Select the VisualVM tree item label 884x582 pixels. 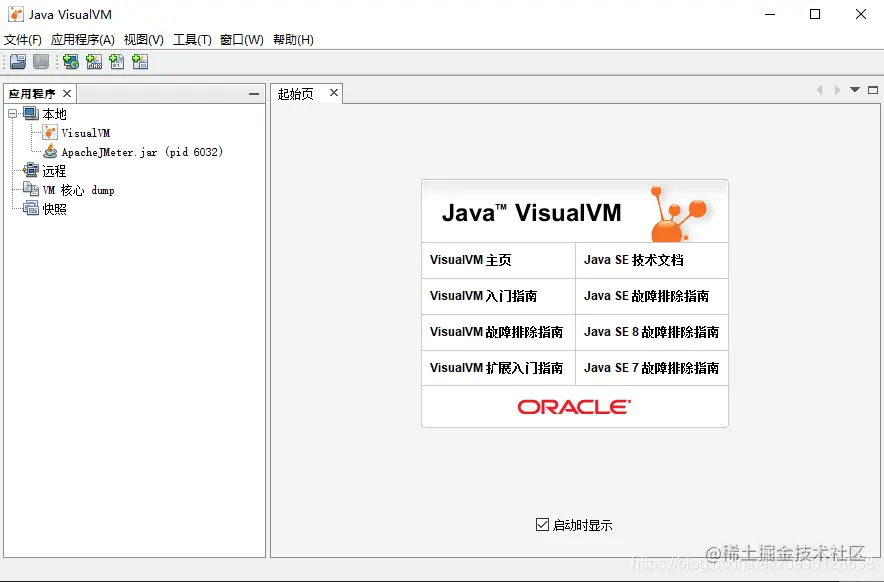86,133
